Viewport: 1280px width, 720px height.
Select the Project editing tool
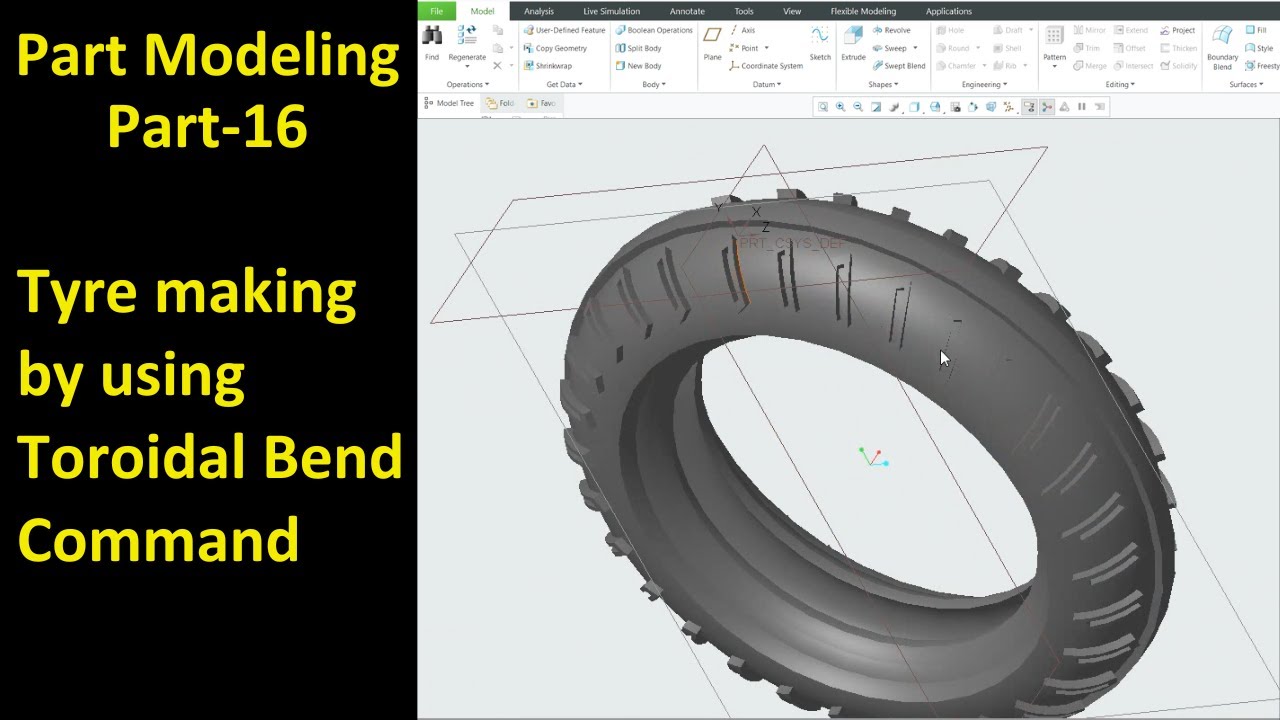[1178, 30]
